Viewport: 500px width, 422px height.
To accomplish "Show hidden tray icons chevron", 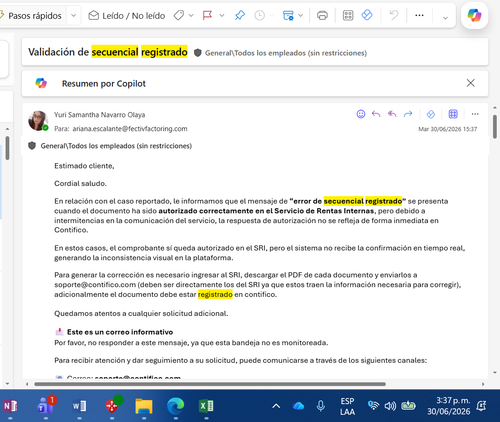I will tap(276, 406).
